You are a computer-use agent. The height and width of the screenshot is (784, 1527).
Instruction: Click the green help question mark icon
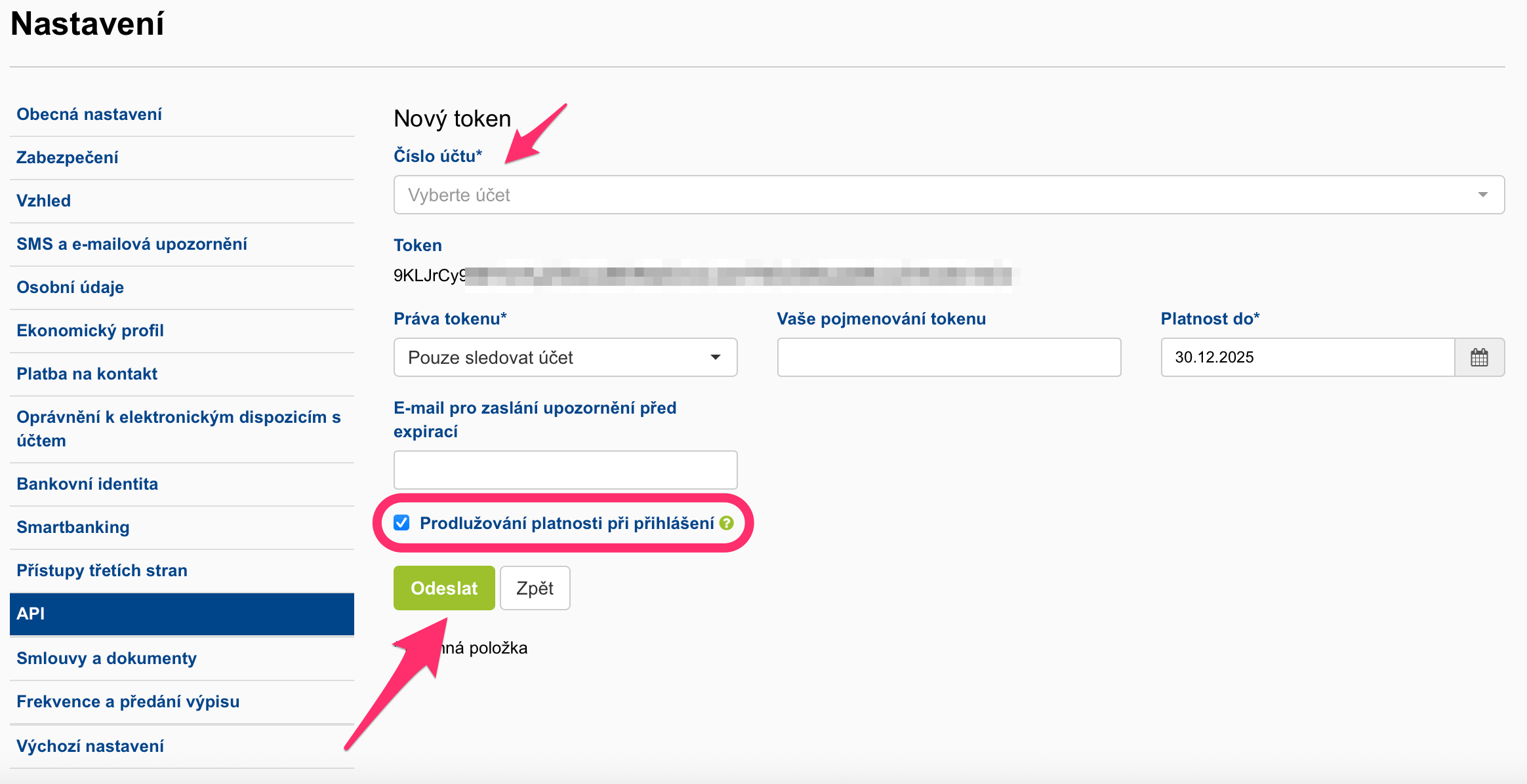pos(726,523)
